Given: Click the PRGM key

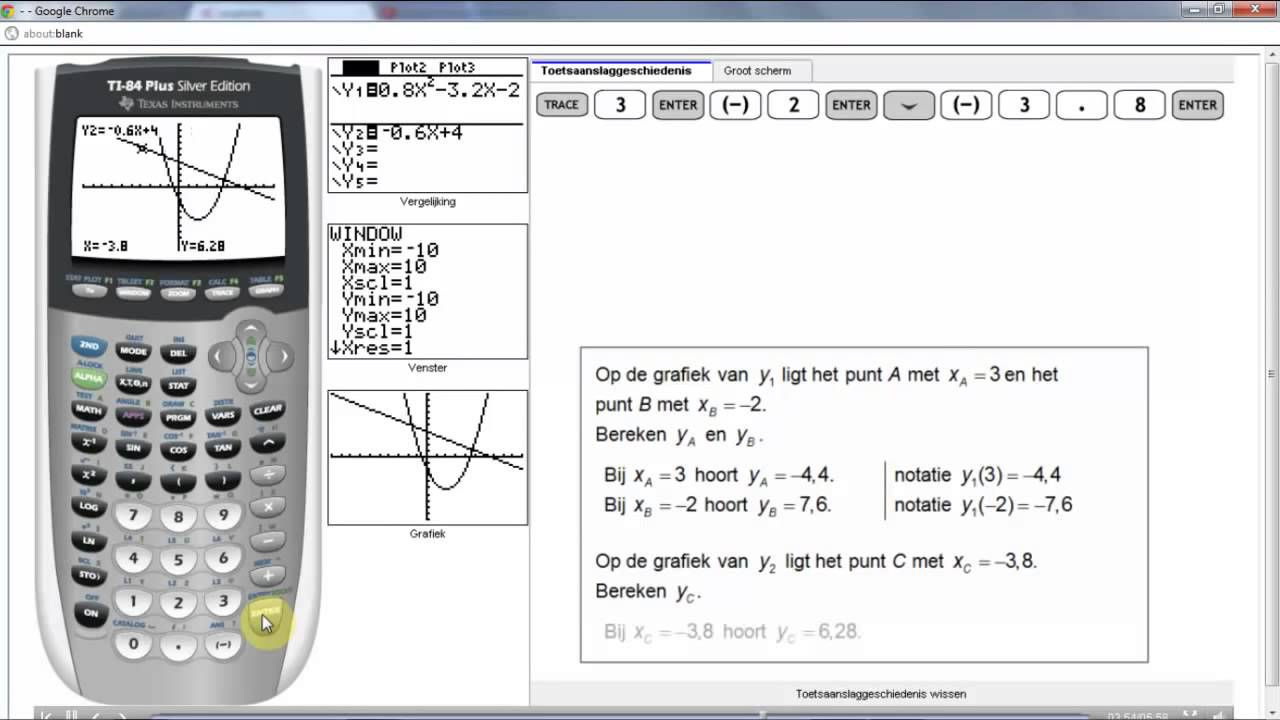Looking at the screenshot, I should pyautogui.click(x=178, y=418).
